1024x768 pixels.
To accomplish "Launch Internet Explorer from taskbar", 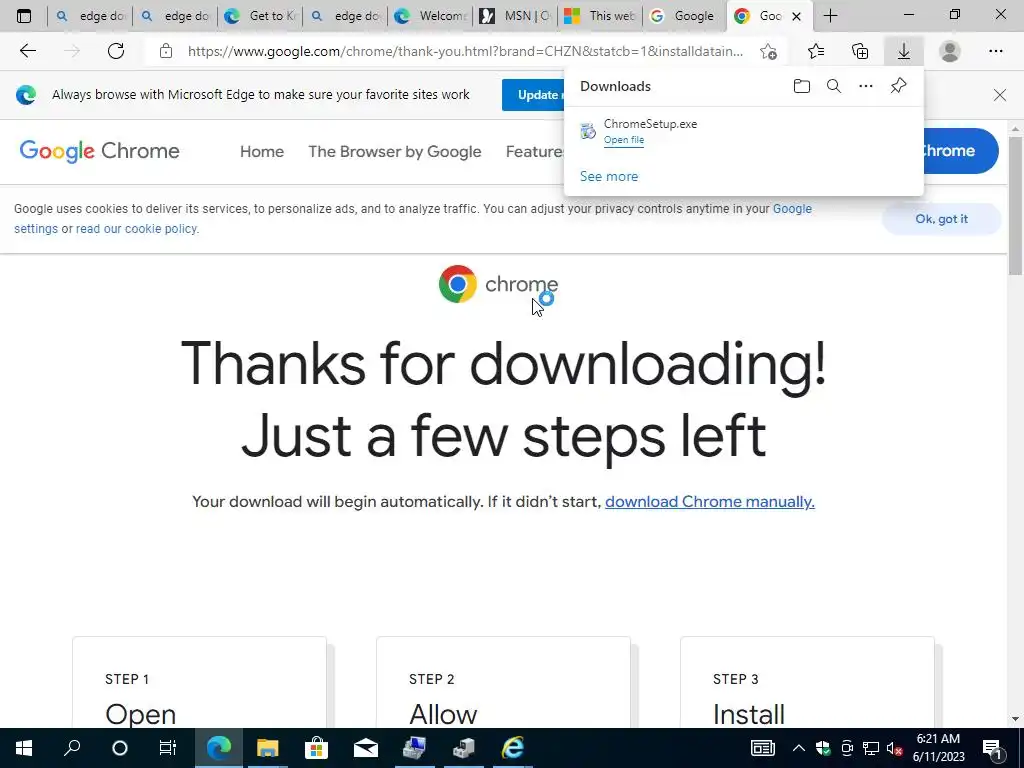I will (513, 748).
